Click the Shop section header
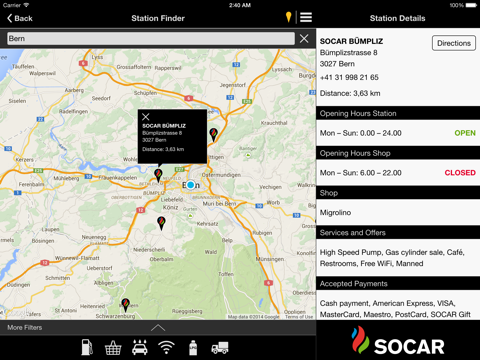The width and height of the screenshot is (480, 360). point(398,193)
